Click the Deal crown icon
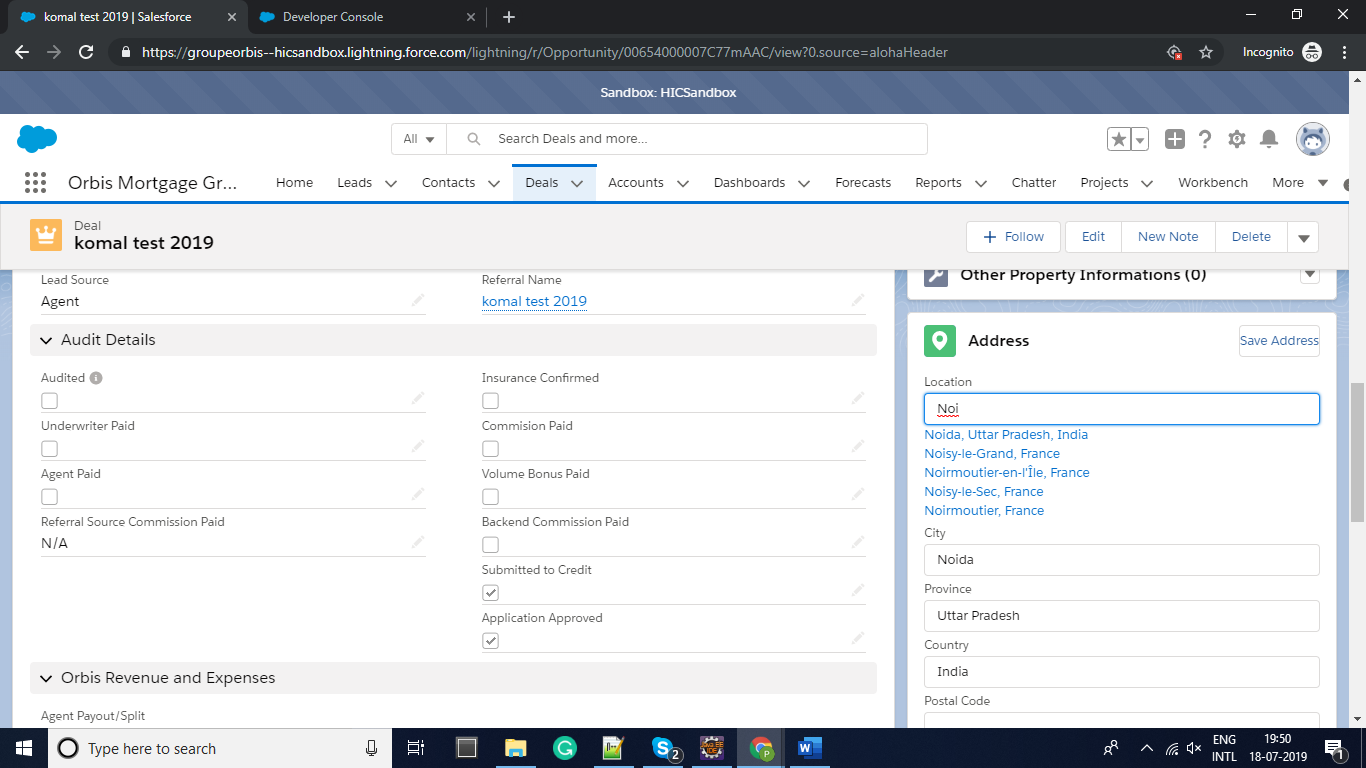1366x768 pixels. (x=46, y=235)
